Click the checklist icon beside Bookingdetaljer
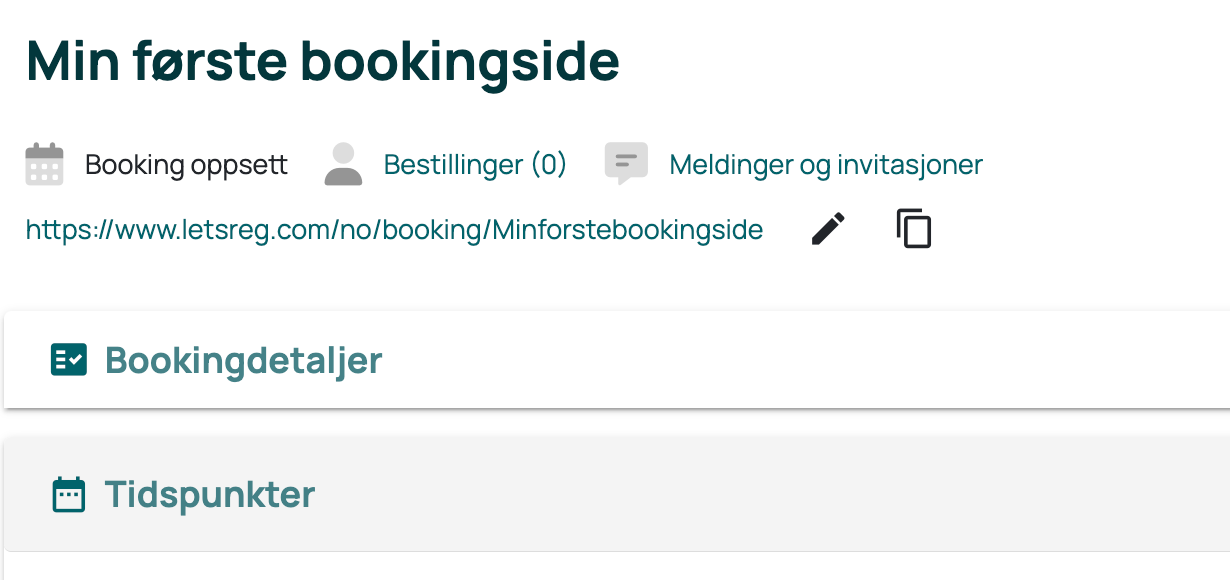The width and height of the screenshot is (1230, 580). (69, 359)
